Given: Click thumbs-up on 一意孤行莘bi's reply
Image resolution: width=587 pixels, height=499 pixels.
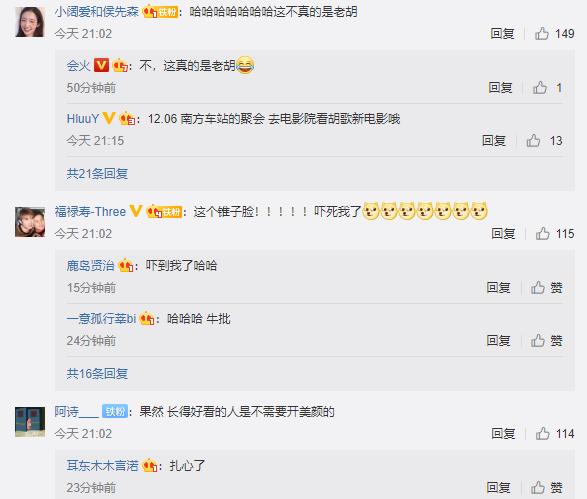Looking at the screenshot, I should (538, 341).
